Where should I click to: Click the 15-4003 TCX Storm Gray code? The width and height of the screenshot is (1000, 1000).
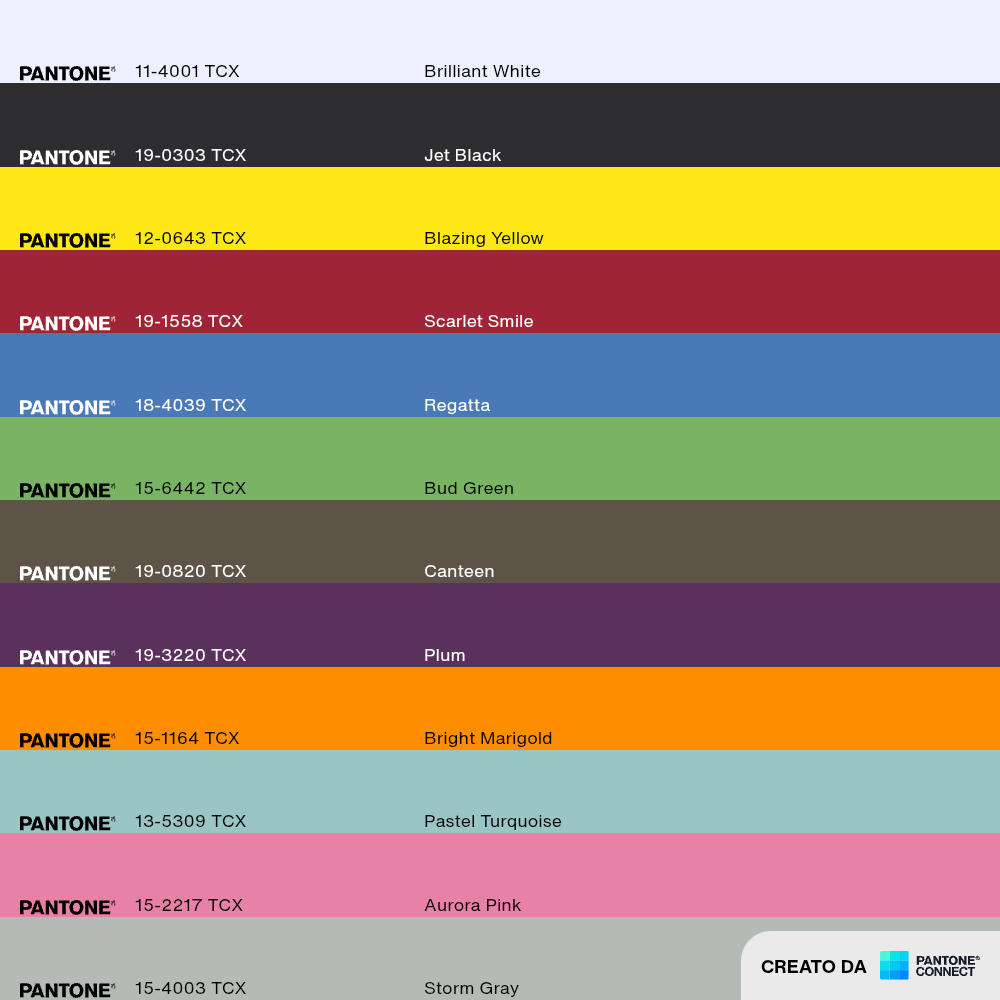(x=190, y=989)
